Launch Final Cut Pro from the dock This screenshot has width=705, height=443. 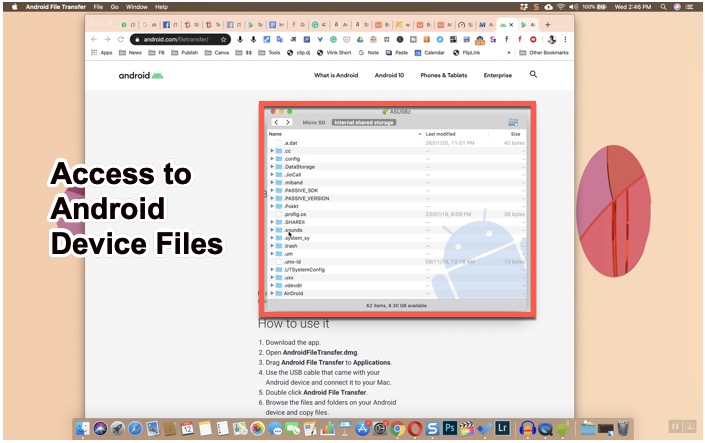467,429
